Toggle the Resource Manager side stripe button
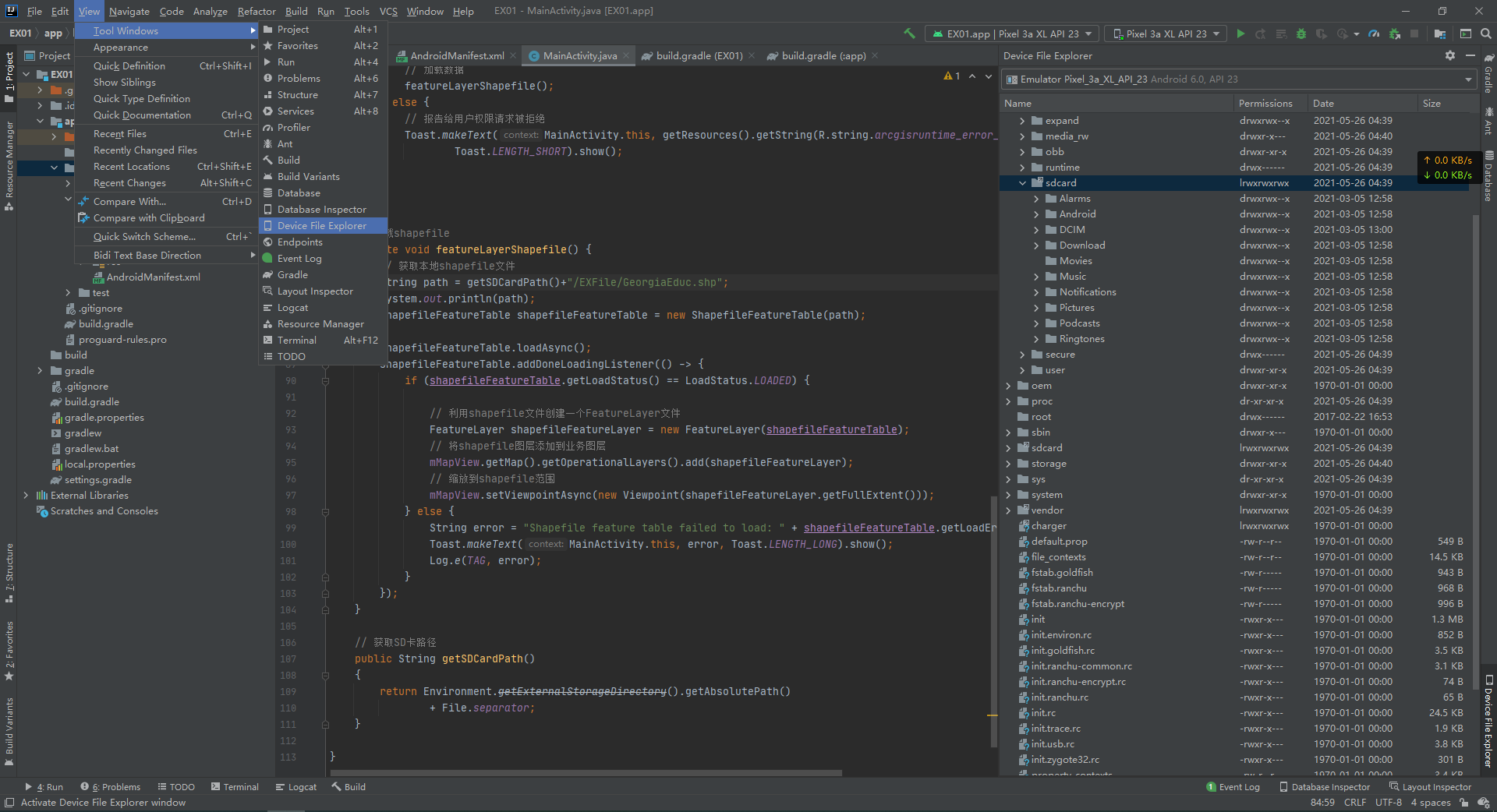This screenshot has height=812, width=1497. pyautogui.click(x=9, y=165)
